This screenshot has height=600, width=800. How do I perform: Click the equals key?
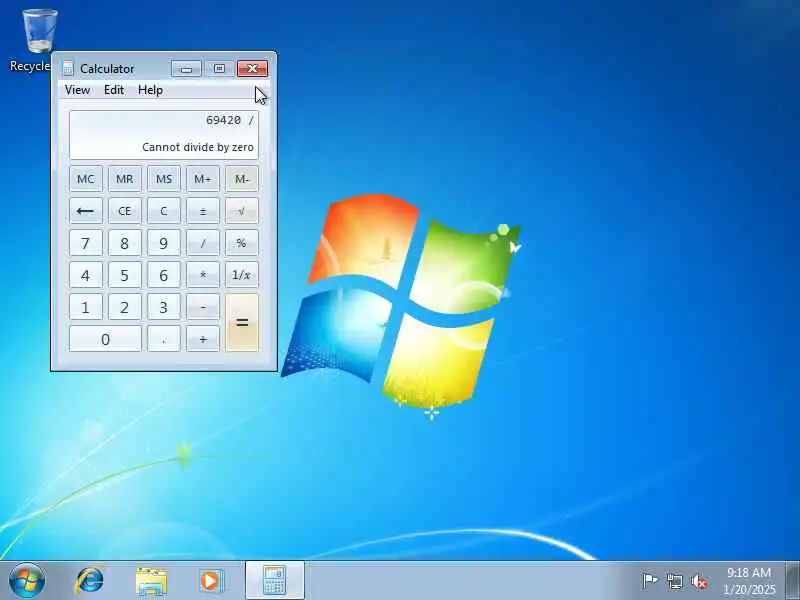tap(242, 323)
